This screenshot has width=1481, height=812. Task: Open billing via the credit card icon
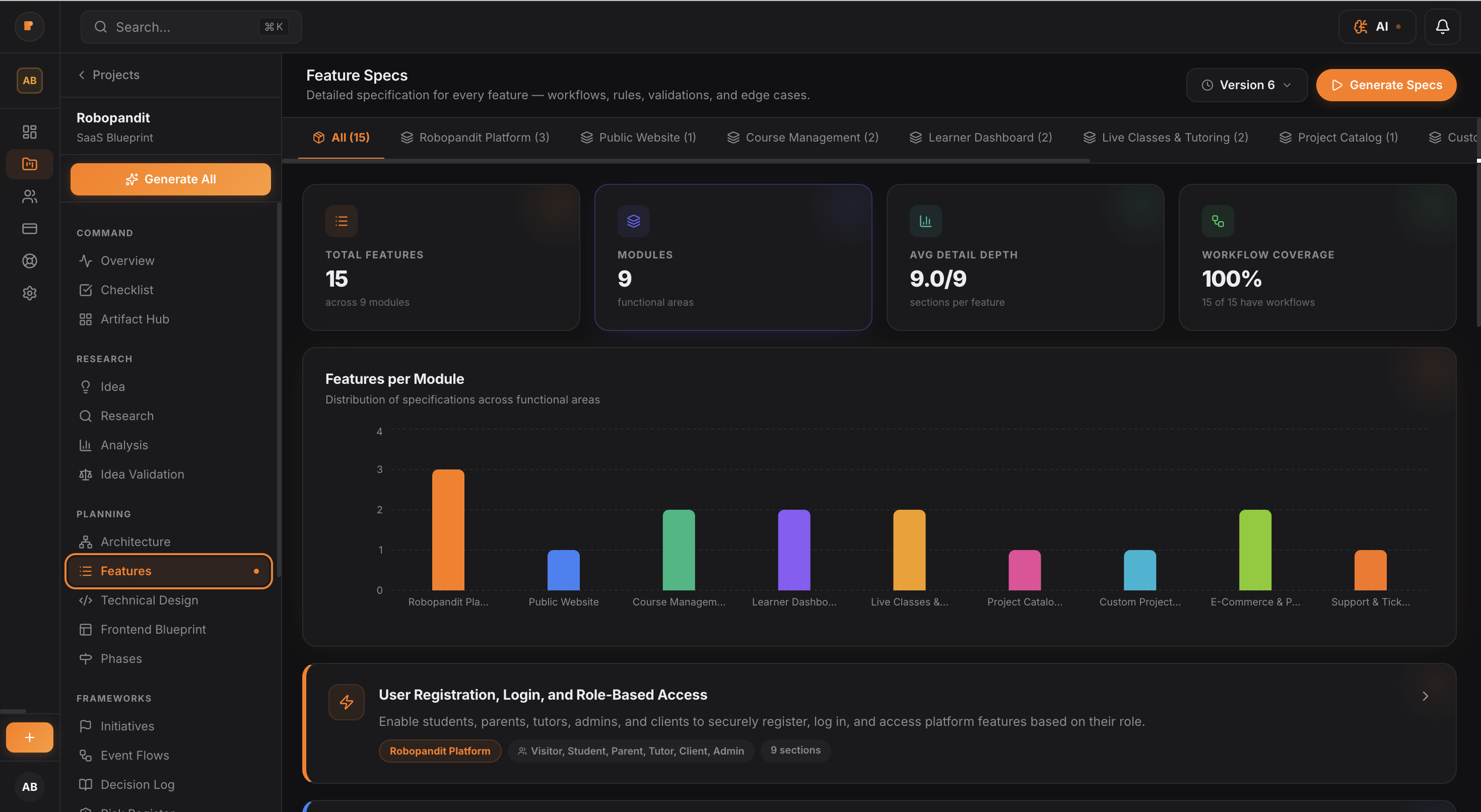29,228
